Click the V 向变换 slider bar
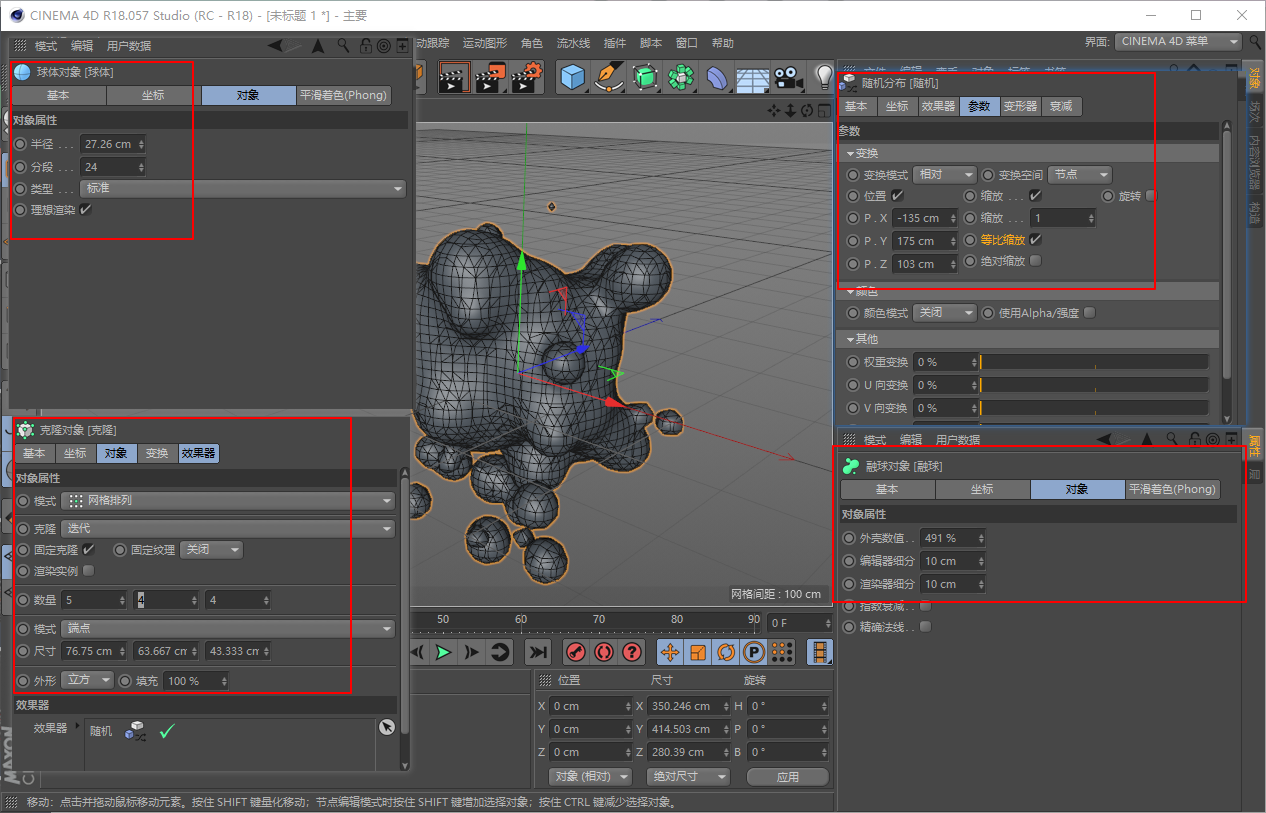The height and width of the screenshot is (813, 1266). [1094, 408]
